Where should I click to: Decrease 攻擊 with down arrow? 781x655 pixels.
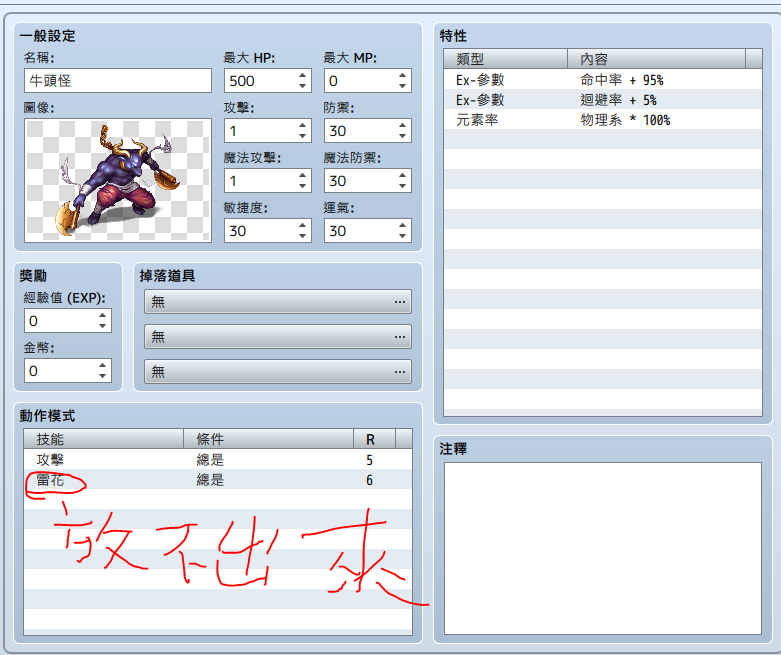coord(302,136)
